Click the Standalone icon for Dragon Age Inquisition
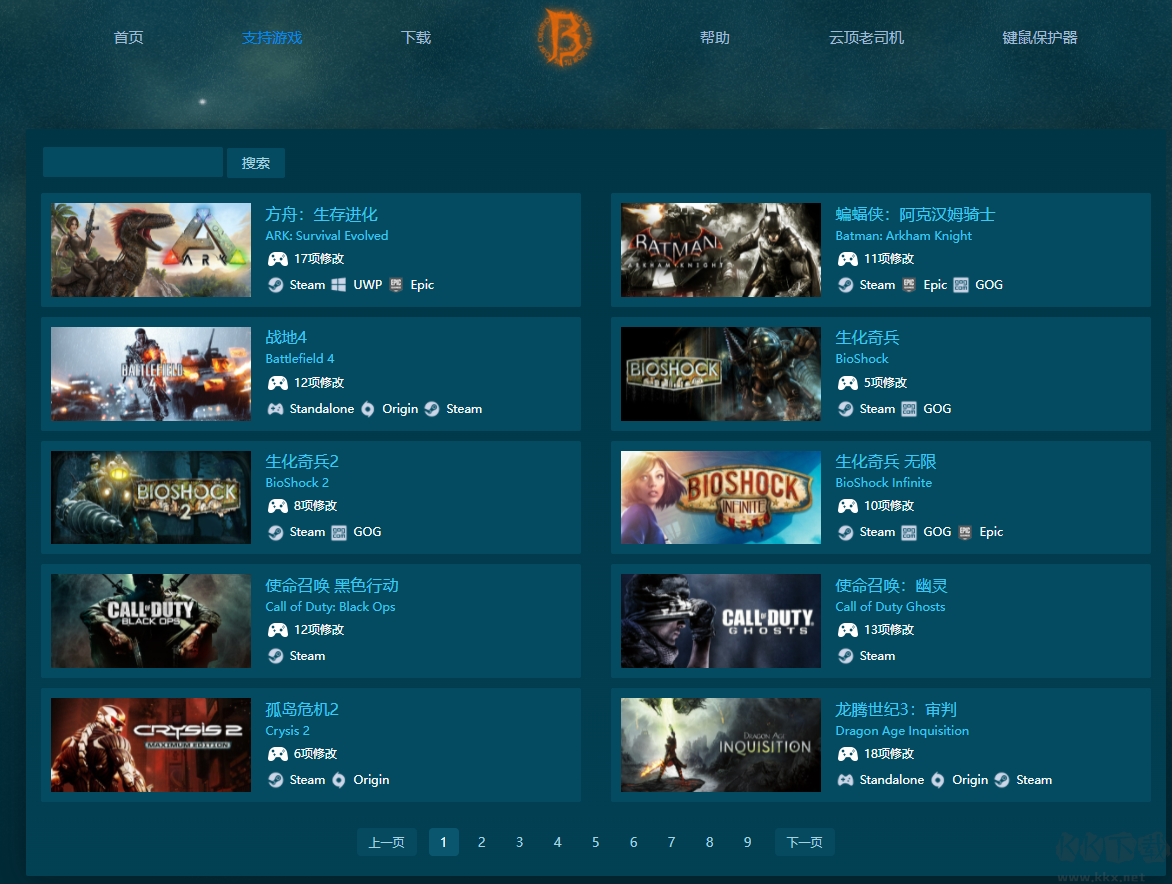 click(846, 780)
